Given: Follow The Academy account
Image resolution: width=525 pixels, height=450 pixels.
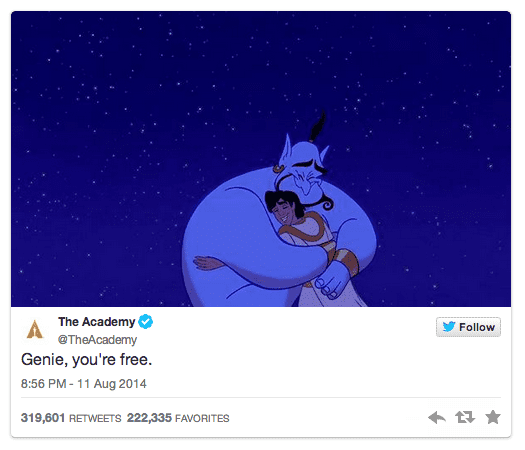Looking at the screenshot, I should click(468, 327).
